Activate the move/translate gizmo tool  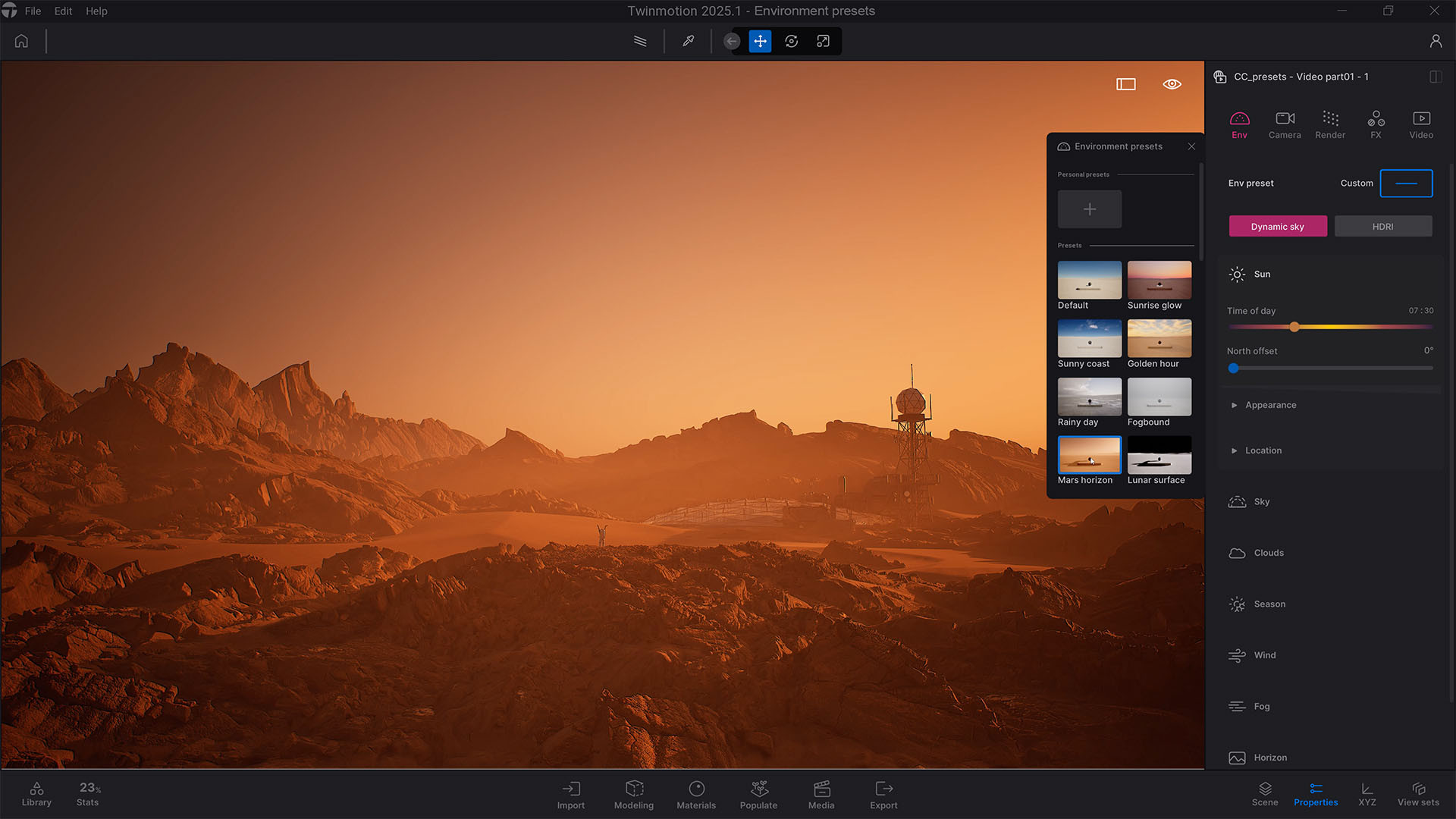760,41
